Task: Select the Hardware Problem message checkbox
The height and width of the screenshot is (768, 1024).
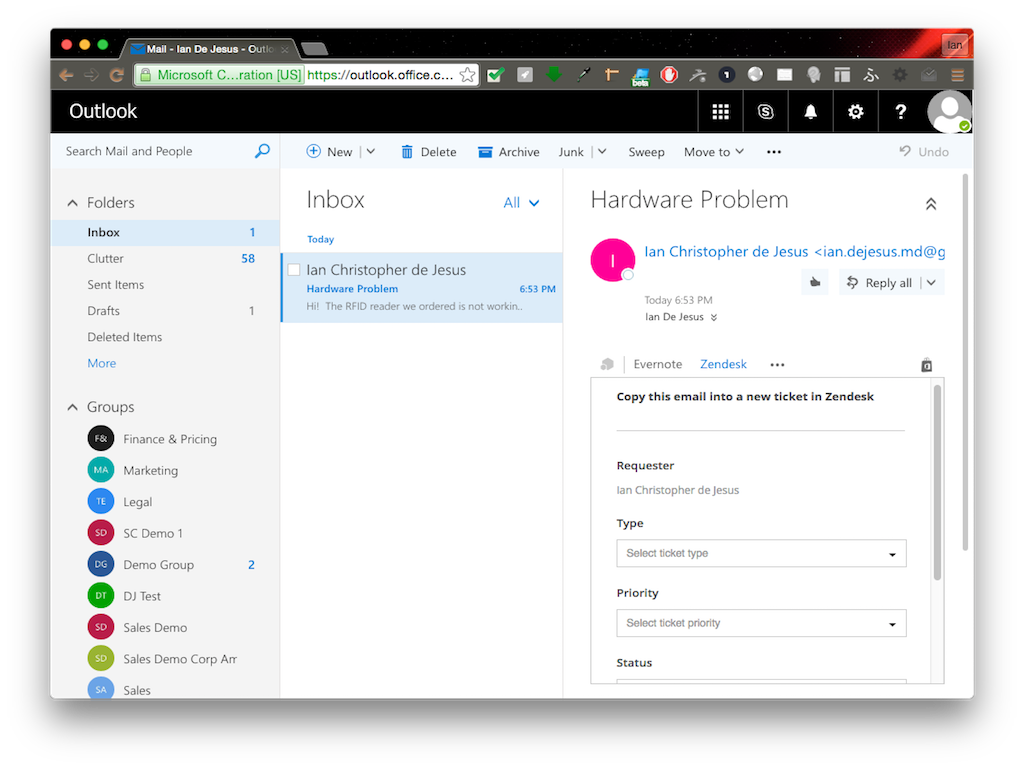Action: pos(293,268)
